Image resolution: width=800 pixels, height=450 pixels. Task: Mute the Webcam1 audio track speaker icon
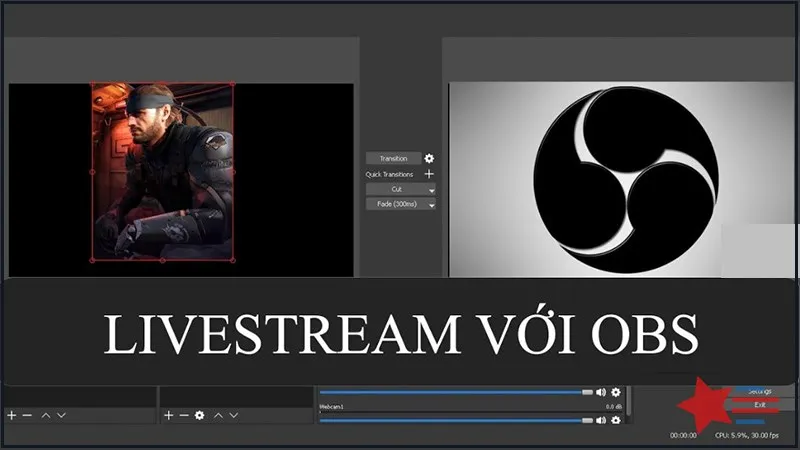coord(601,420)
